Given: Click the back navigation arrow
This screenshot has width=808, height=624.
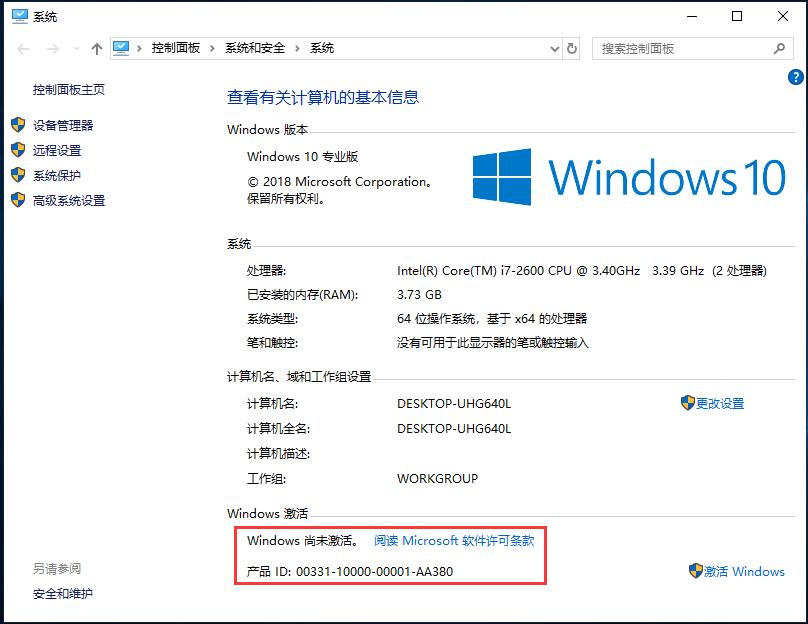Looking at the screenshot, I should click(22, 48).
